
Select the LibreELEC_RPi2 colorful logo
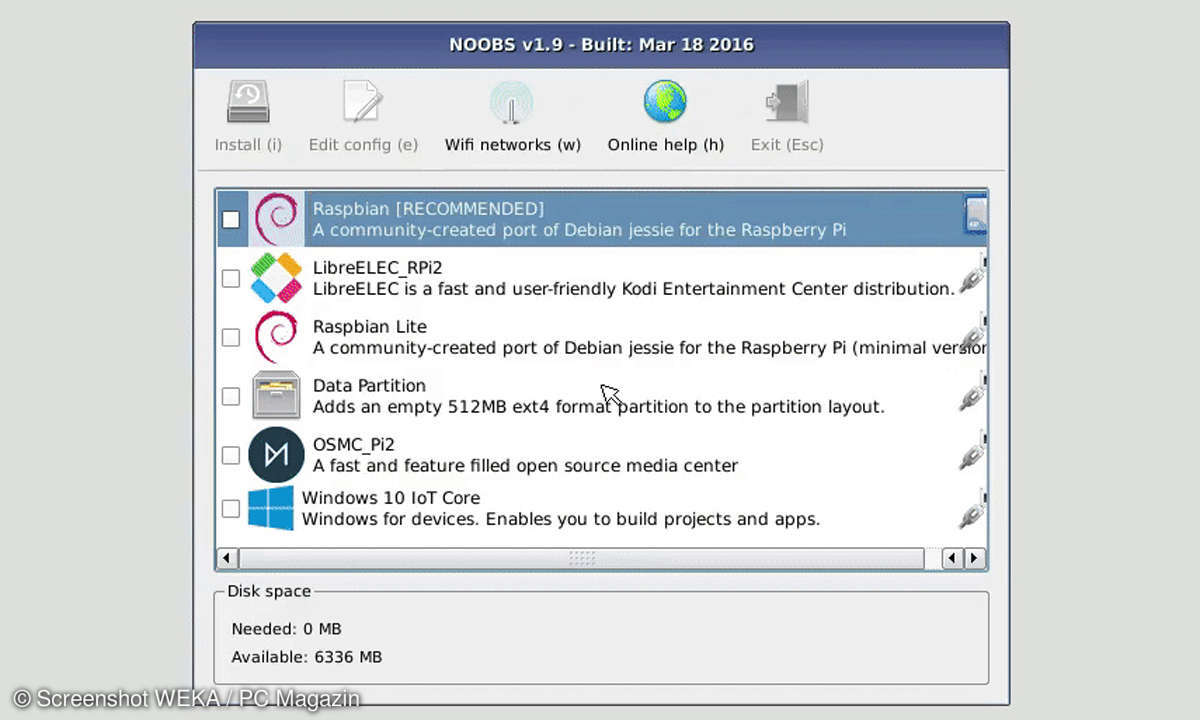tap(276, 278)
